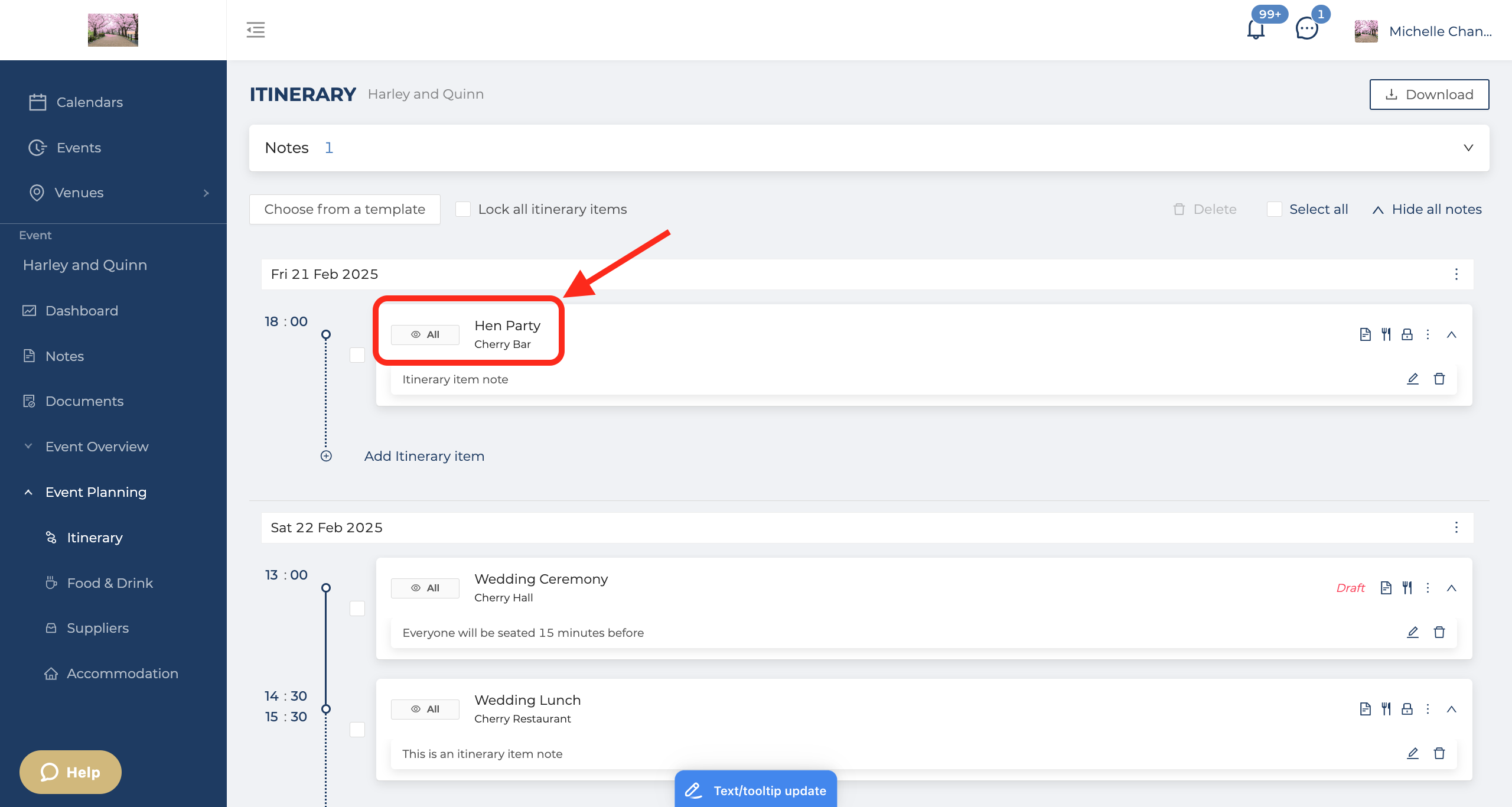Click the lock icon on Wedding Lunch
The image size is (1512, 807).
click(1407, 709)
